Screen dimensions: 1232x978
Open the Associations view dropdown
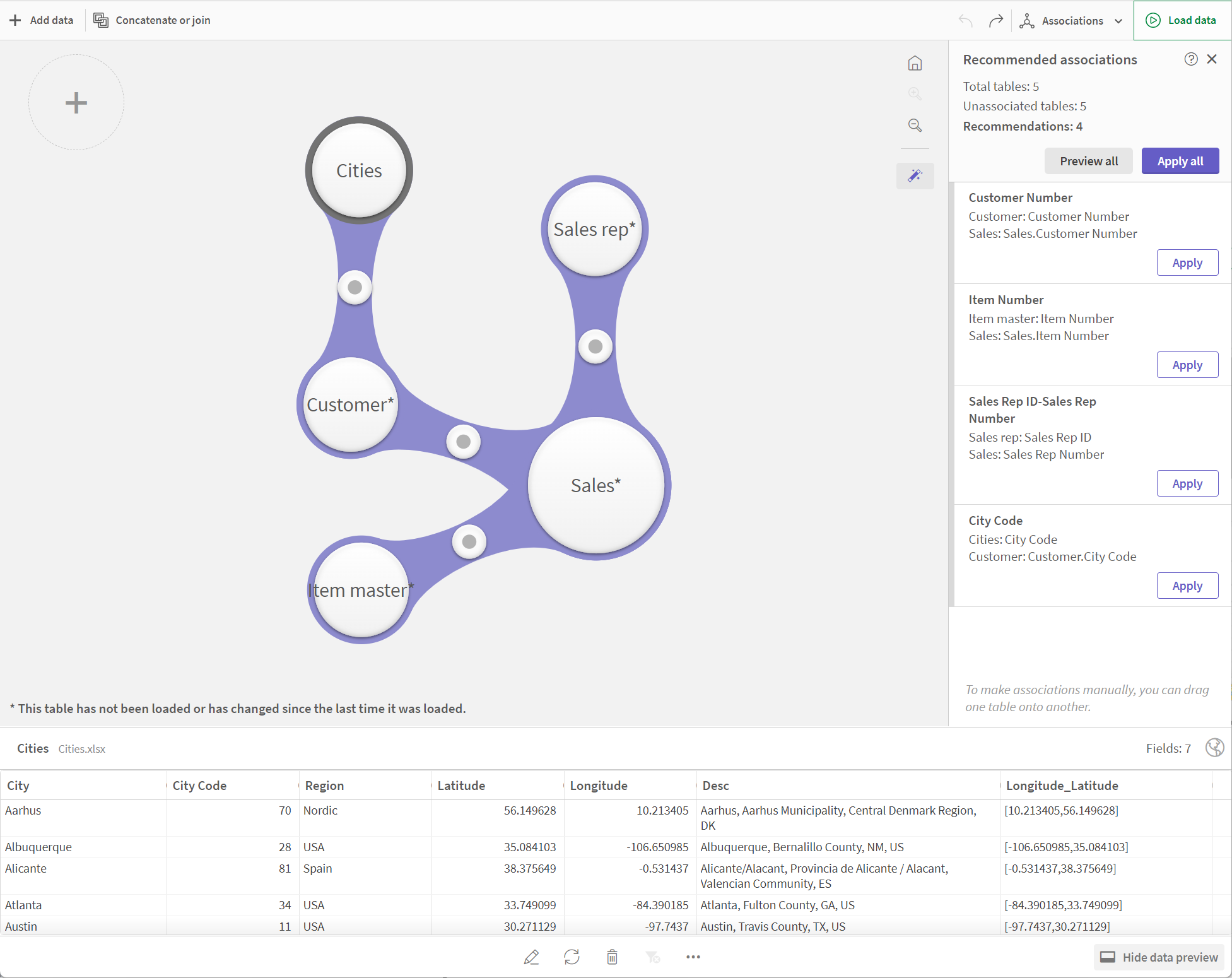click(x=1071, y=21)
